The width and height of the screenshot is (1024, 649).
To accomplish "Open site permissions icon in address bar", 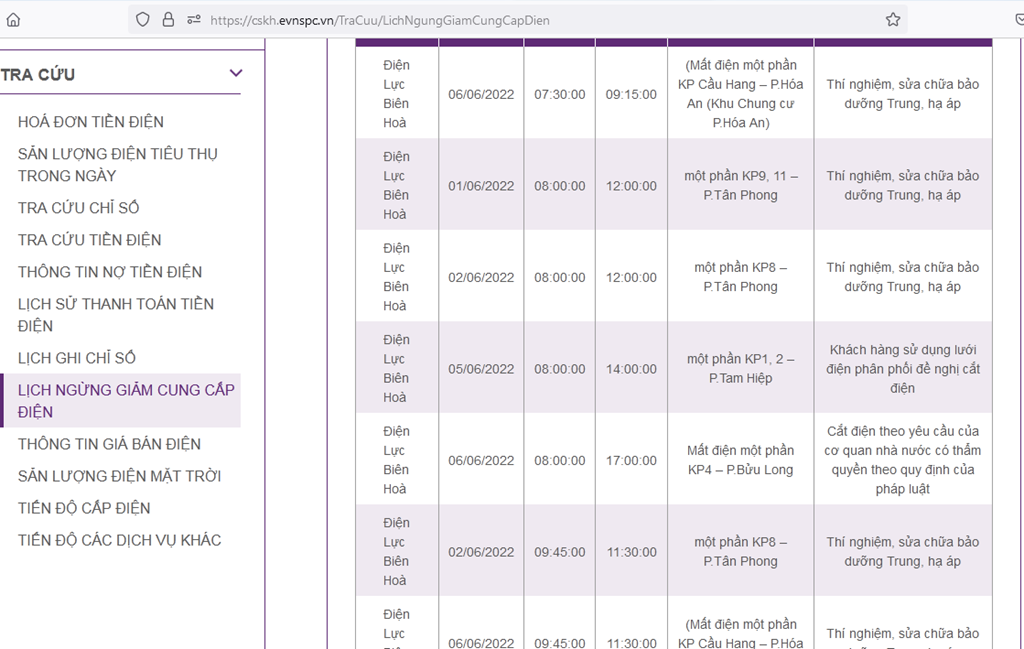I will (194, 20).
